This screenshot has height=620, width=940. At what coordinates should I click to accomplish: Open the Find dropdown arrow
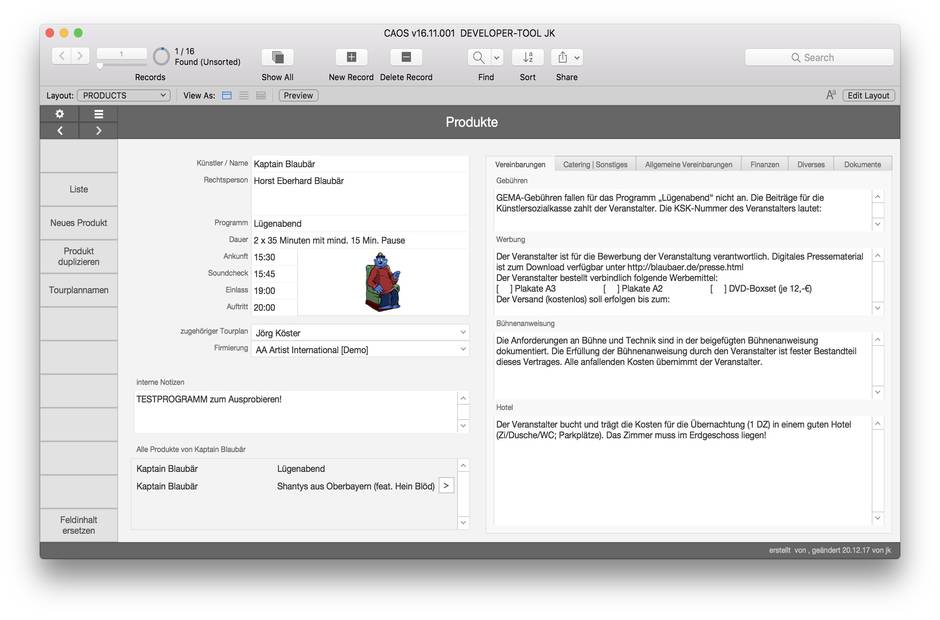pyautogui.click(x=497, y=58)
